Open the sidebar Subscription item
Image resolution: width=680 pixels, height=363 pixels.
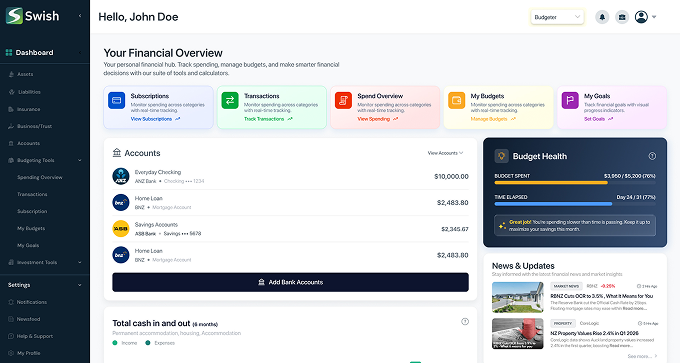[32, 211]
